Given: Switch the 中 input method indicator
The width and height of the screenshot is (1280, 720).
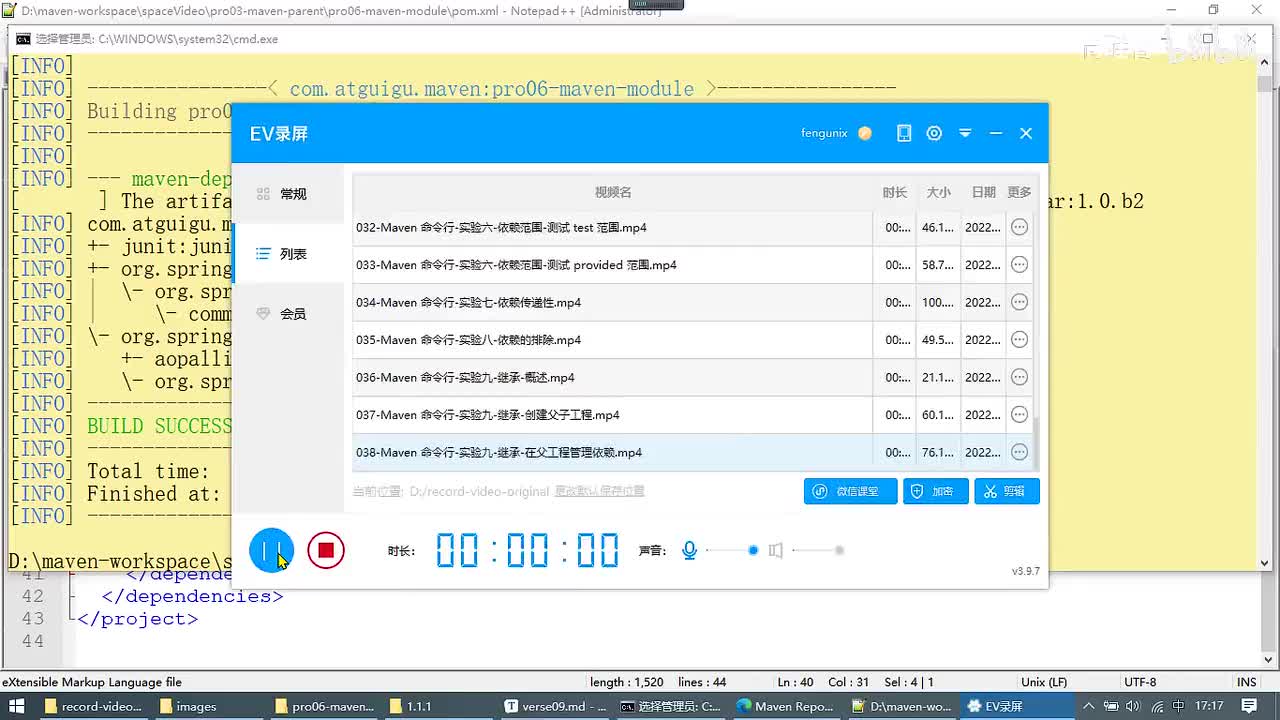Looking at the screenshot, I should click(x=1177, y=706).
